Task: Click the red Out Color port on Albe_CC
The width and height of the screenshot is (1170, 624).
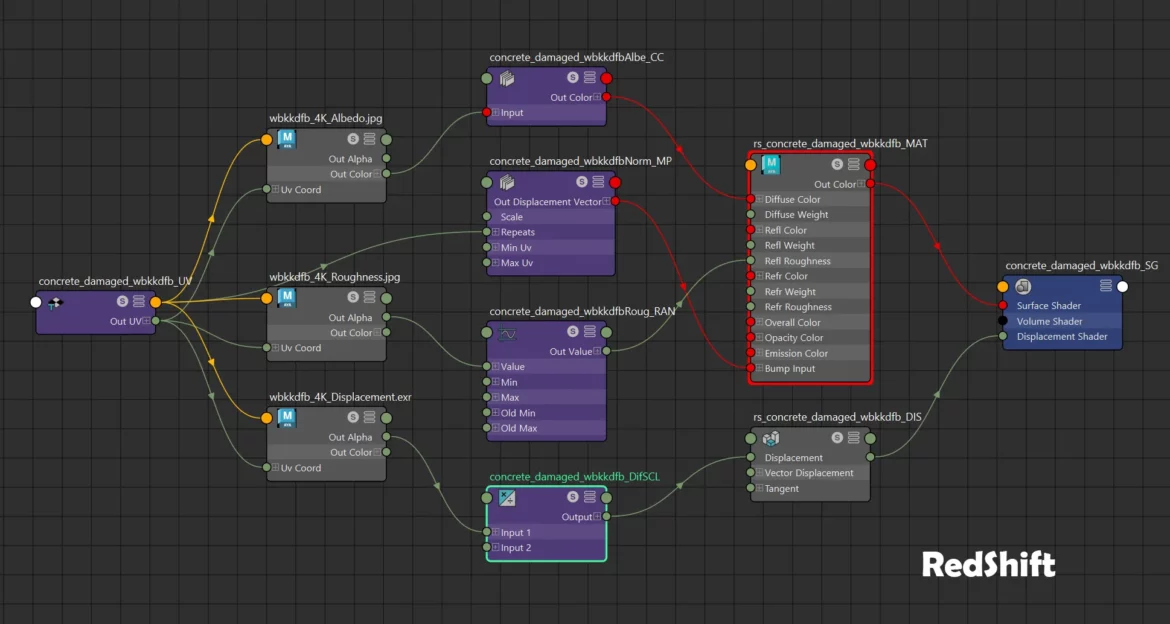Action: click(606, 97)
